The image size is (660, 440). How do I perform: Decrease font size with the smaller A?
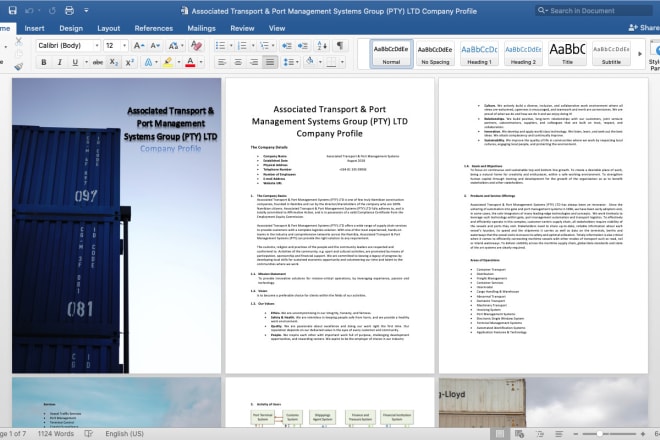pyautogui.click(x=155, y=45)
